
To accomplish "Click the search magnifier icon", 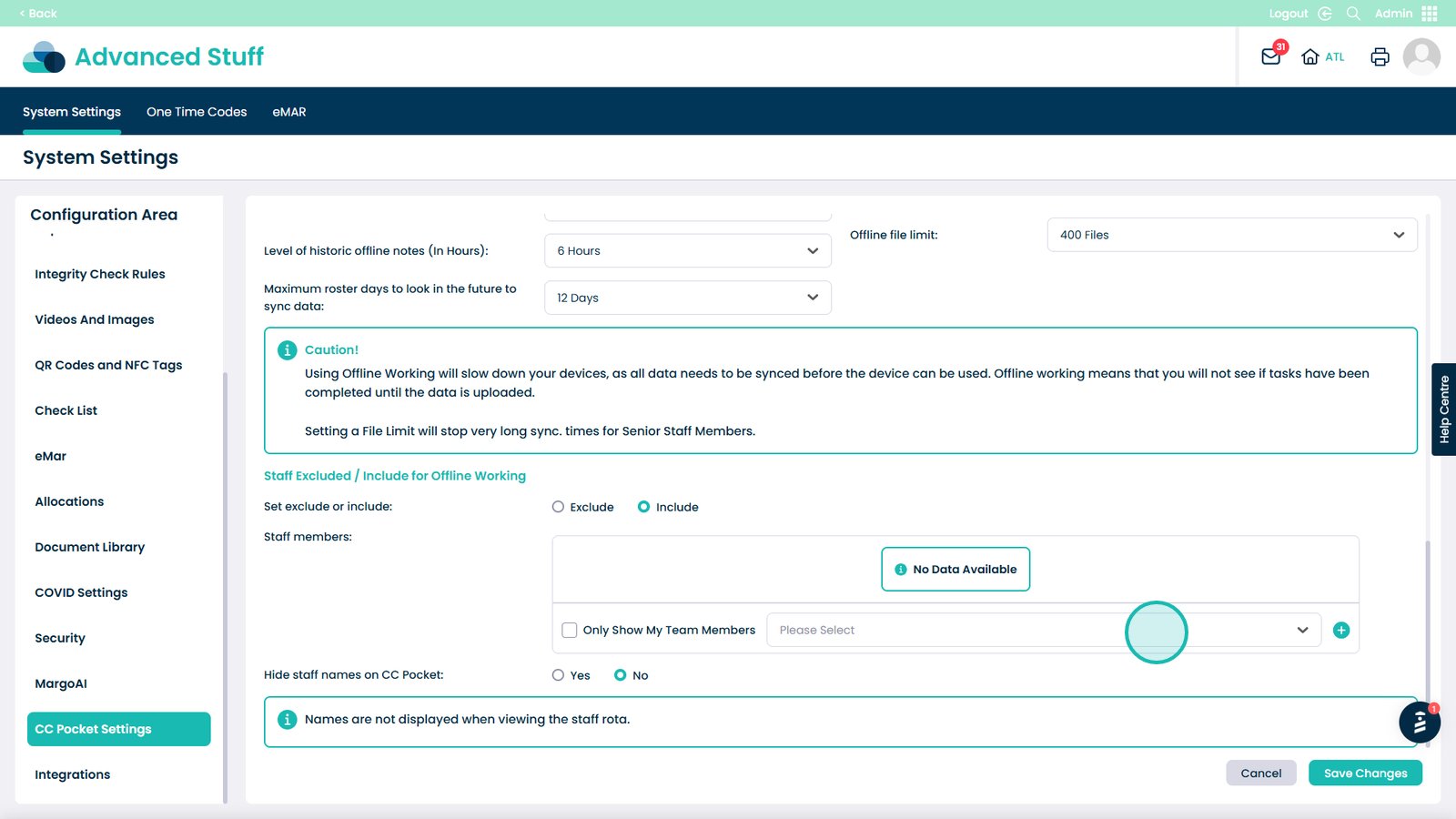I will click(1353, 14).
